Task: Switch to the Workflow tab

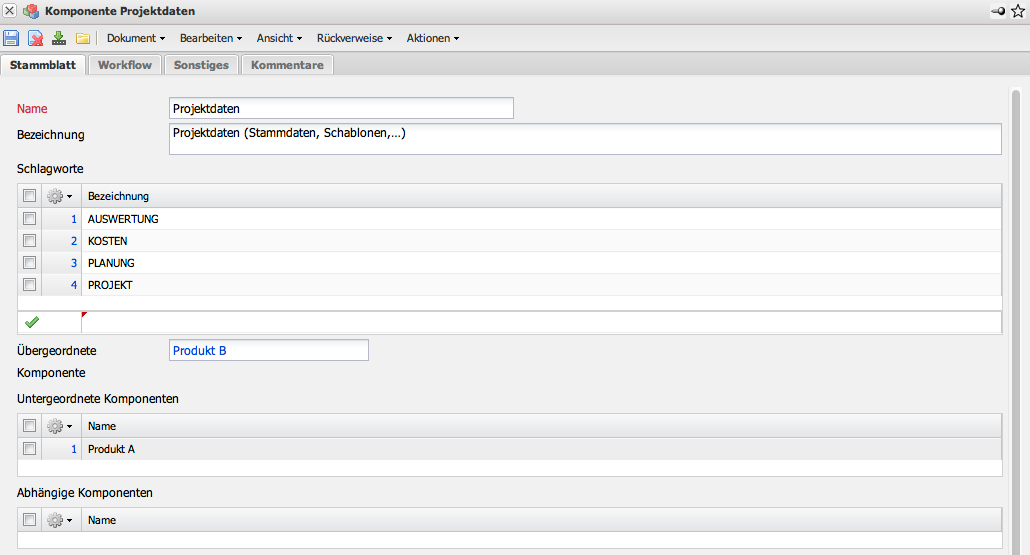Action: point(125,65)
